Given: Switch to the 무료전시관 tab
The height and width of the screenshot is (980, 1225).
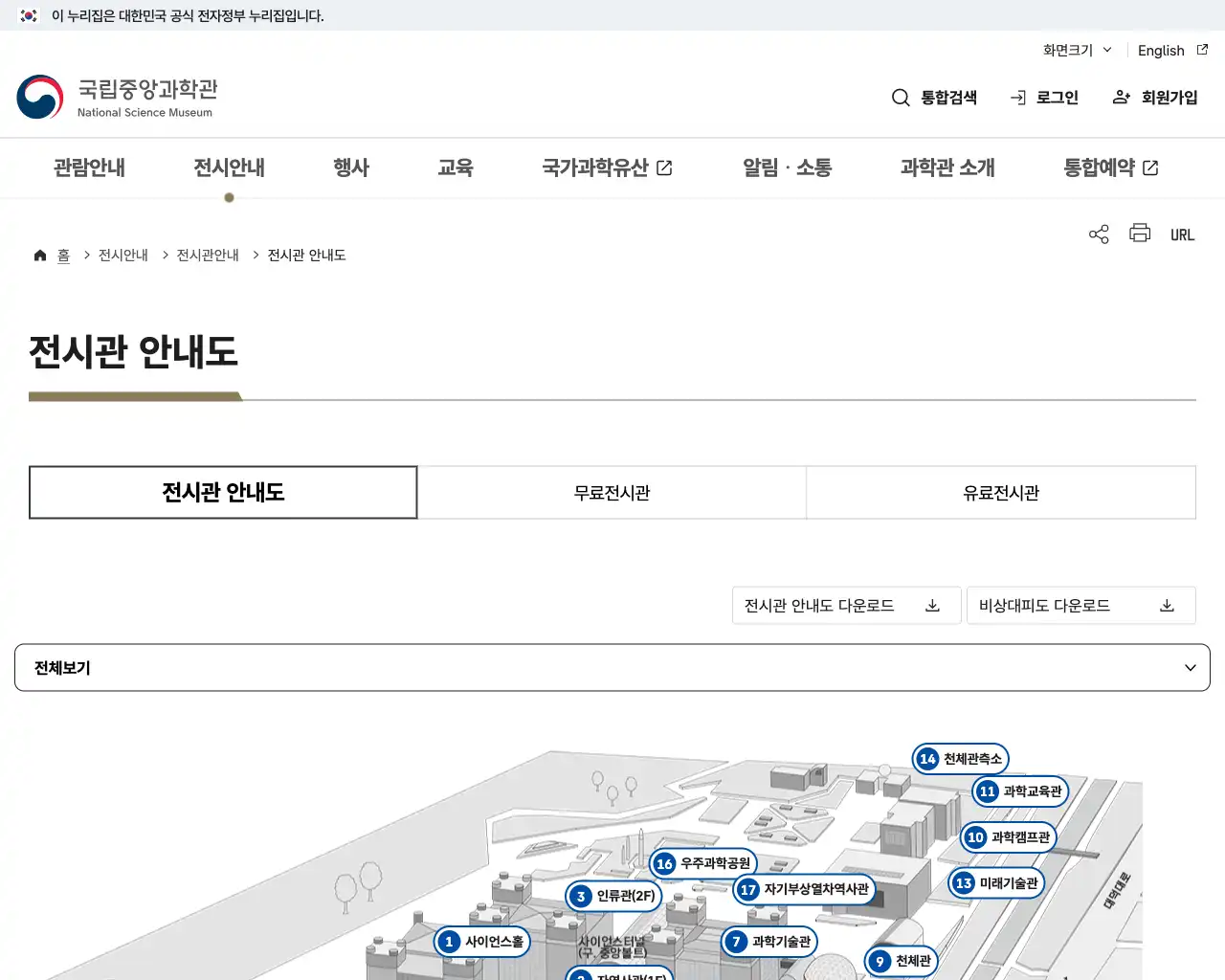Looking at the screenshot, I should coord(612,492).
